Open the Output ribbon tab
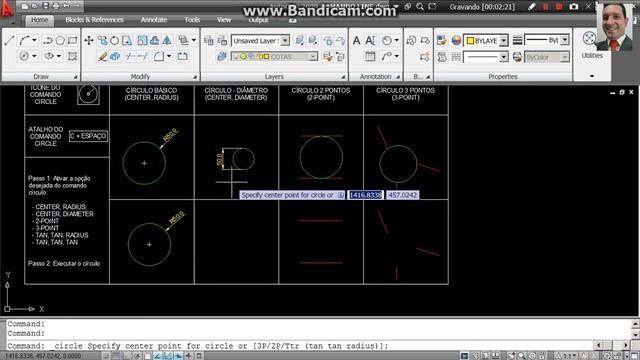Screen dimensions: 640x360 click(258, 20)
